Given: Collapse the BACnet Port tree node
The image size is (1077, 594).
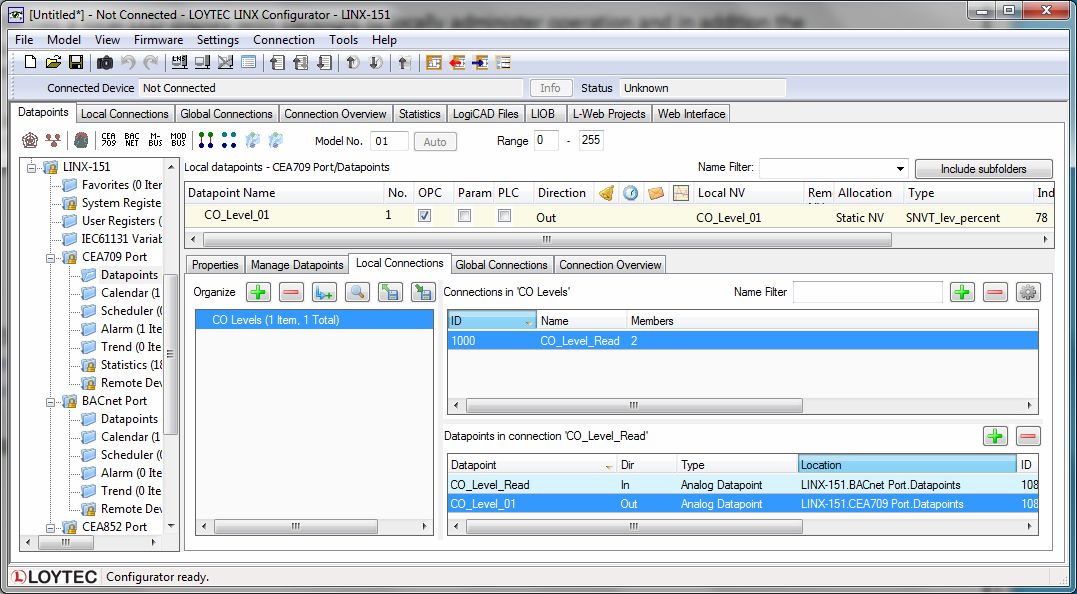Looking at the screenshot, I should [x=50, y=401].
